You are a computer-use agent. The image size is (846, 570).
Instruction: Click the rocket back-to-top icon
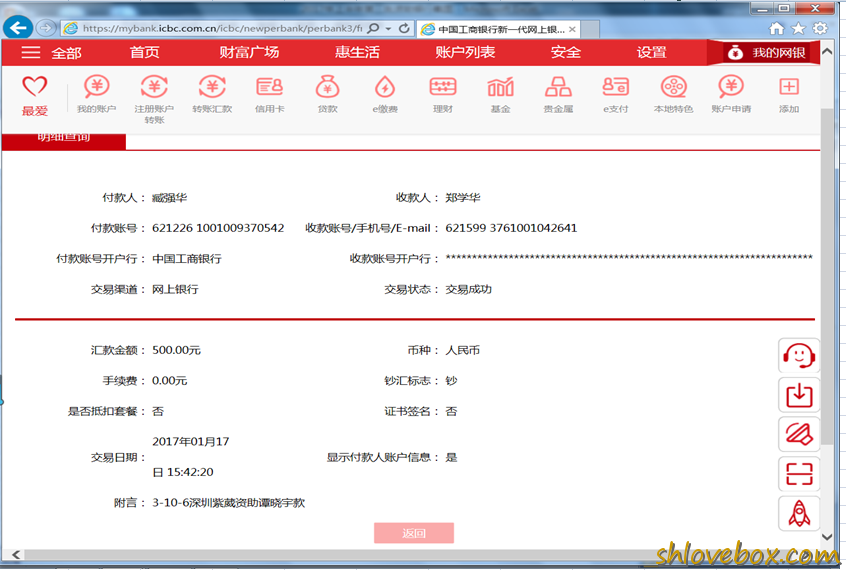(x=799, y=513)
